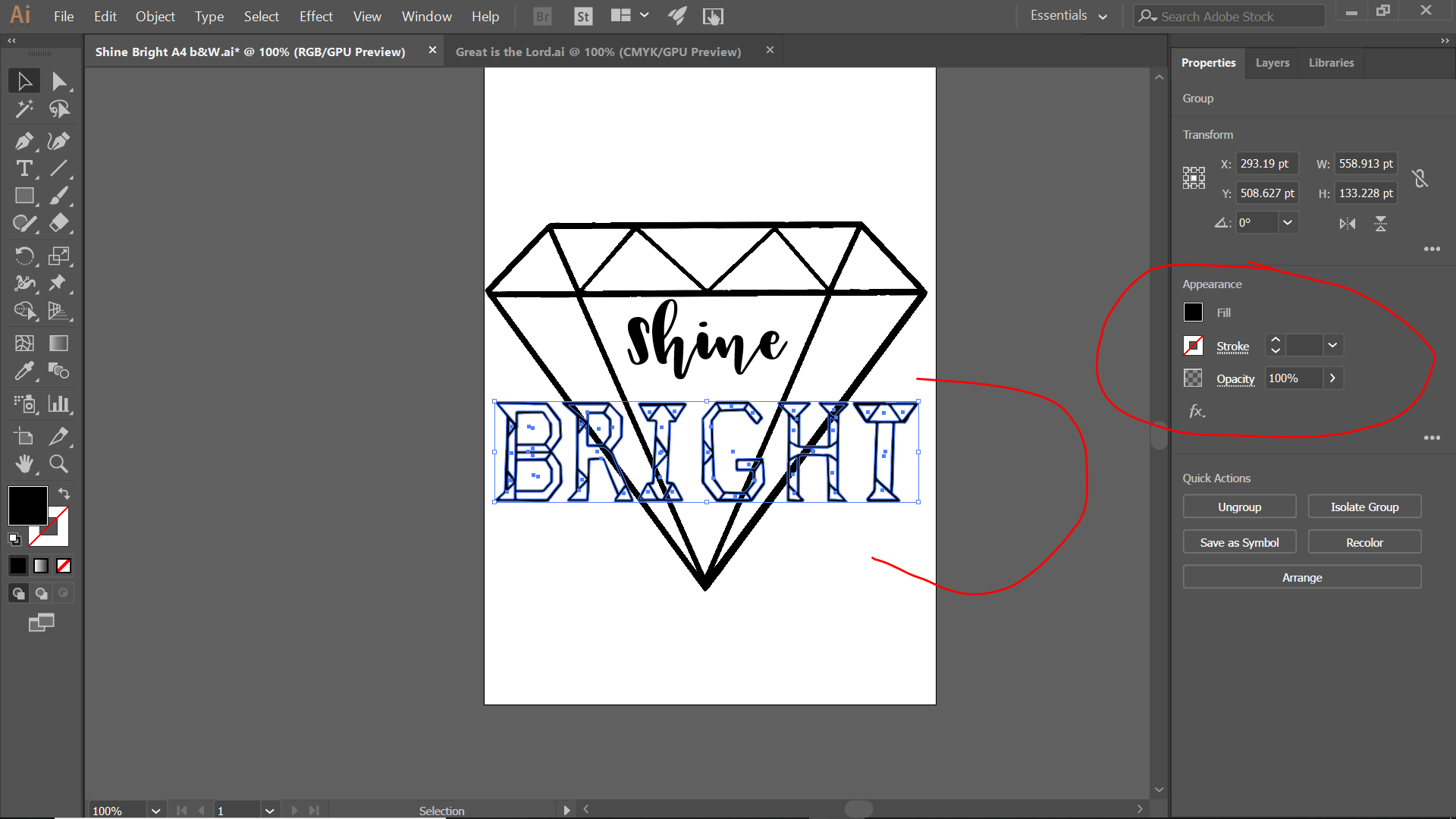Flip selection horizontally in Transform panel
Screen dimensions: 1456x819
click(1347, 224)
